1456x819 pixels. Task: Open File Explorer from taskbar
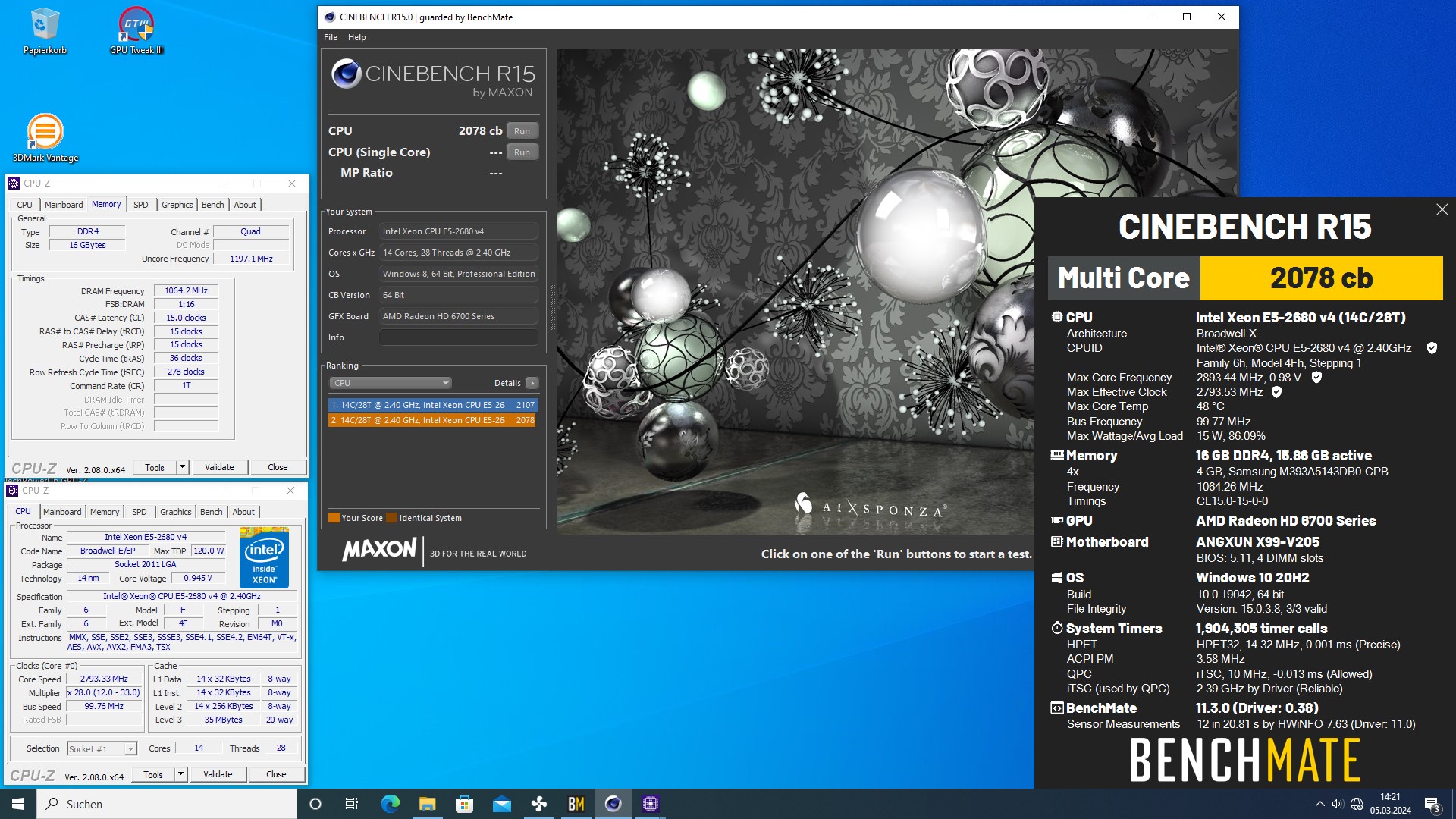[427, 804]
